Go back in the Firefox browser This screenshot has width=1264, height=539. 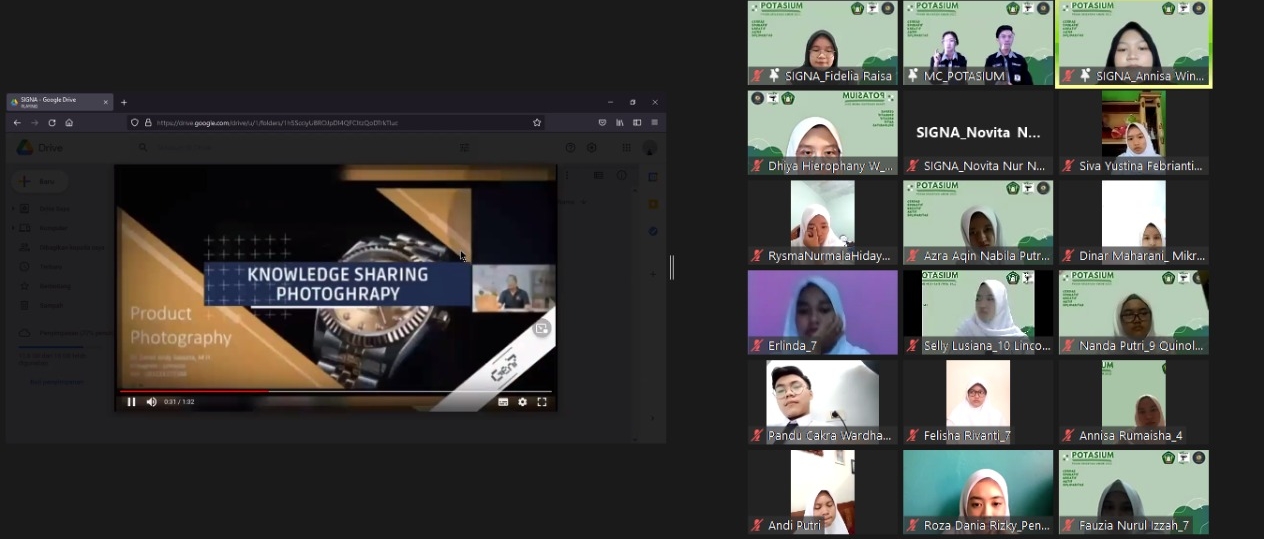click(x=16, y=122)
